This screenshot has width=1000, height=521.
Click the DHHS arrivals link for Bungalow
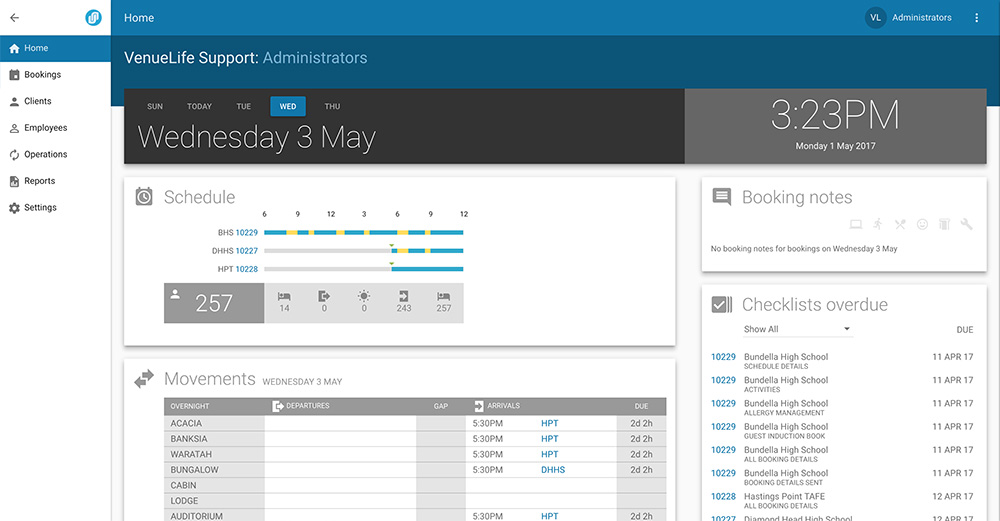point(553,470)
